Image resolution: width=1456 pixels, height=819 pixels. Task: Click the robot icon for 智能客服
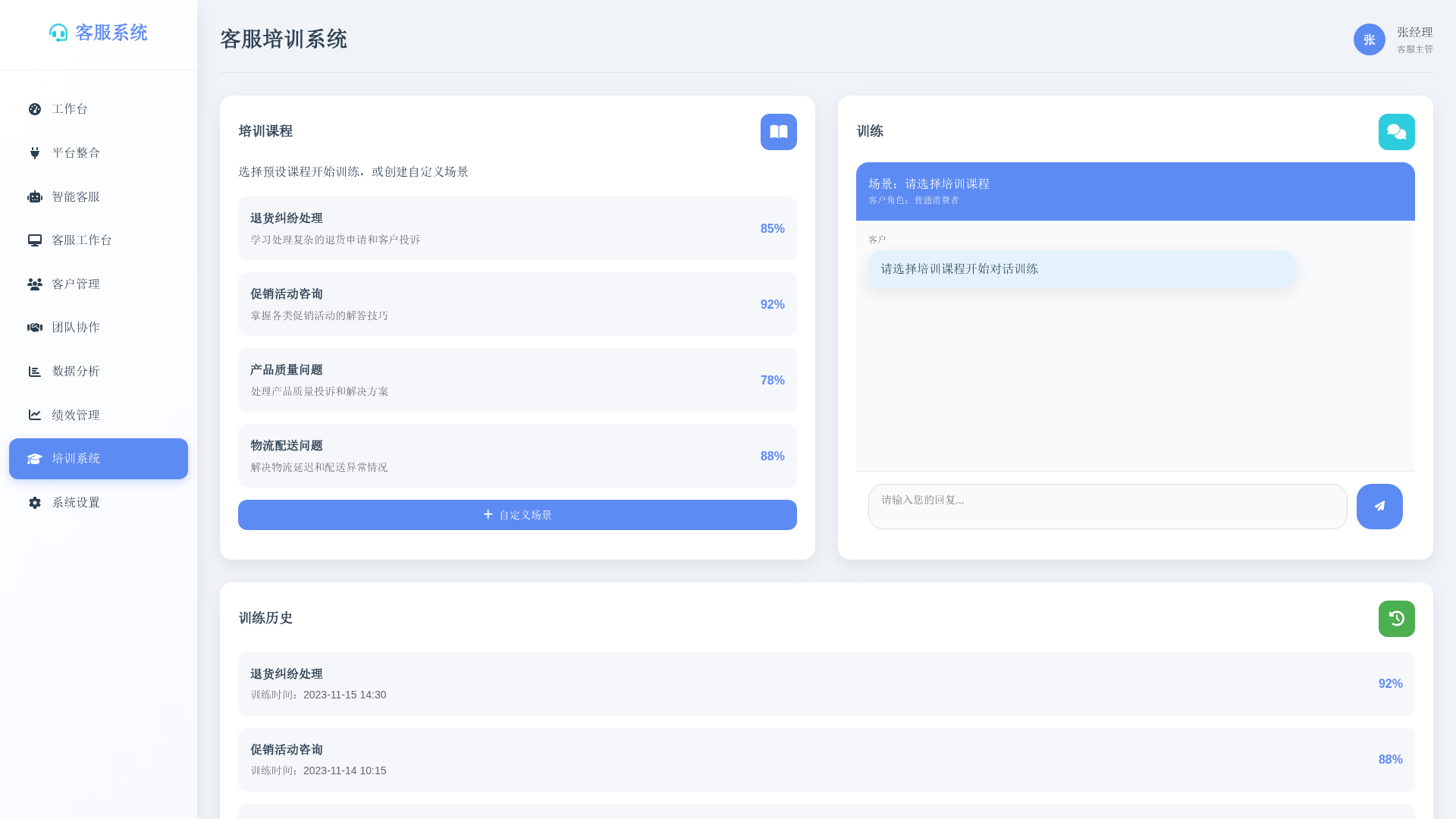[35, 197]
